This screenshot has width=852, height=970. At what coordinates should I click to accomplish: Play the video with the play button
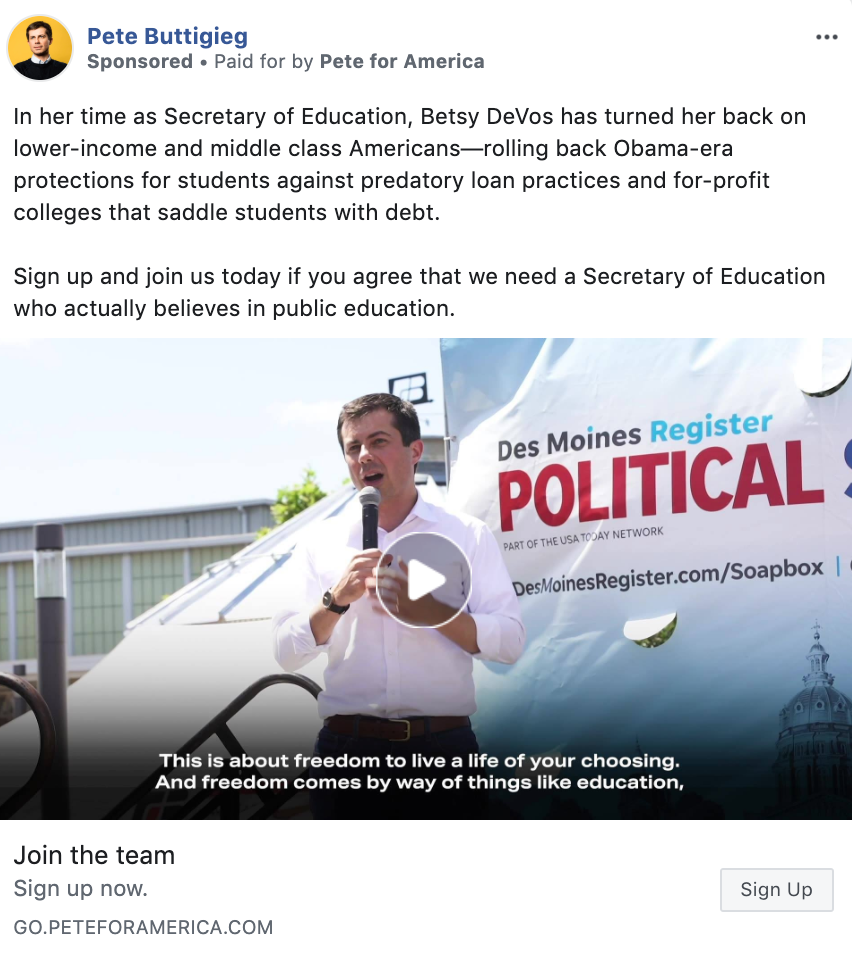(x=424, y=580)
